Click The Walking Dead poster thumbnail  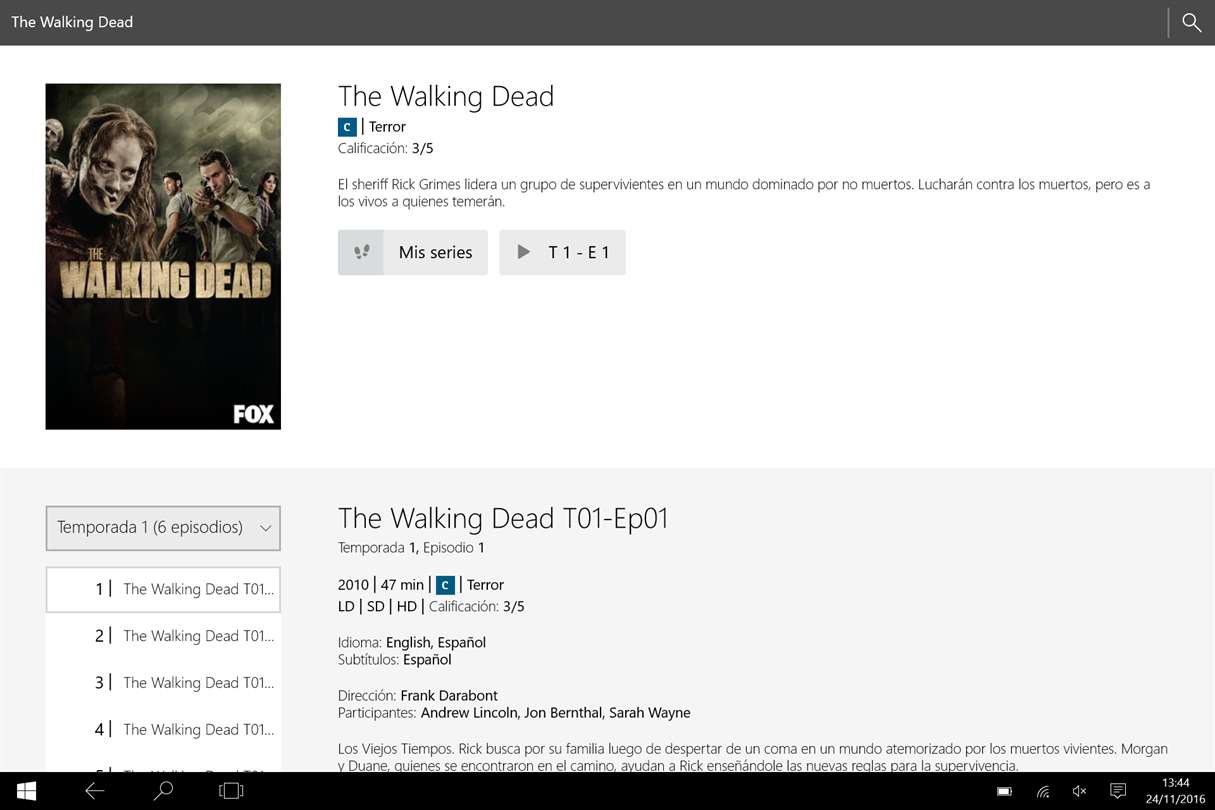[163, 257]
